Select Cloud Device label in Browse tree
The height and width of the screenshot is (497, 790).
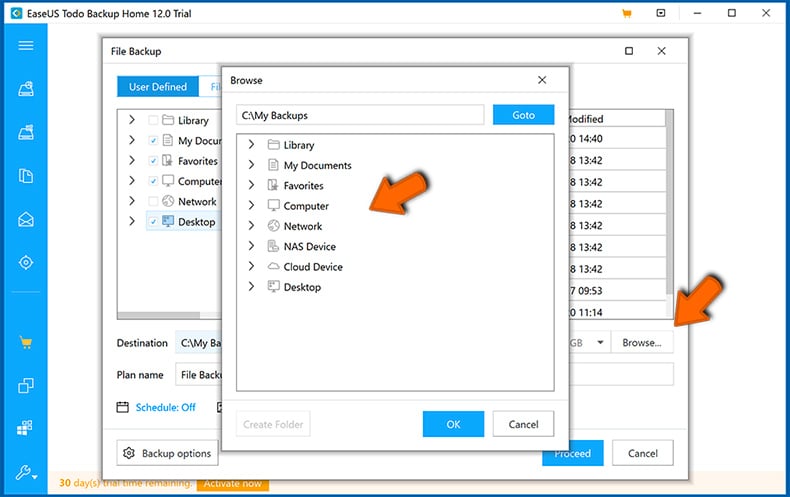[x=313, y=267]
